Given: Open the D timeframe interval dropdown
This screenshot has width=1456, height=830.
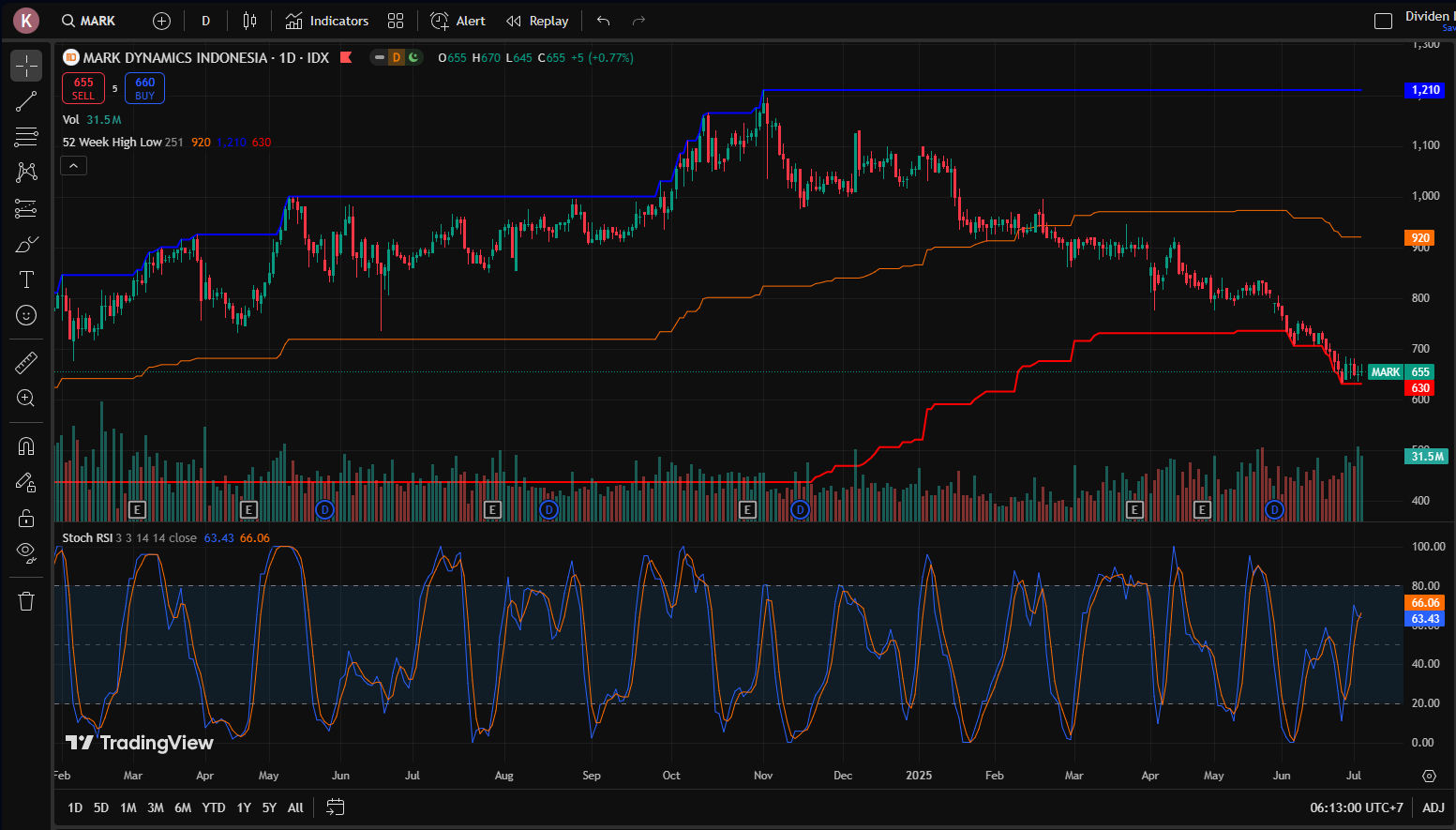Looking at the screenshot, I should (205, 21).
